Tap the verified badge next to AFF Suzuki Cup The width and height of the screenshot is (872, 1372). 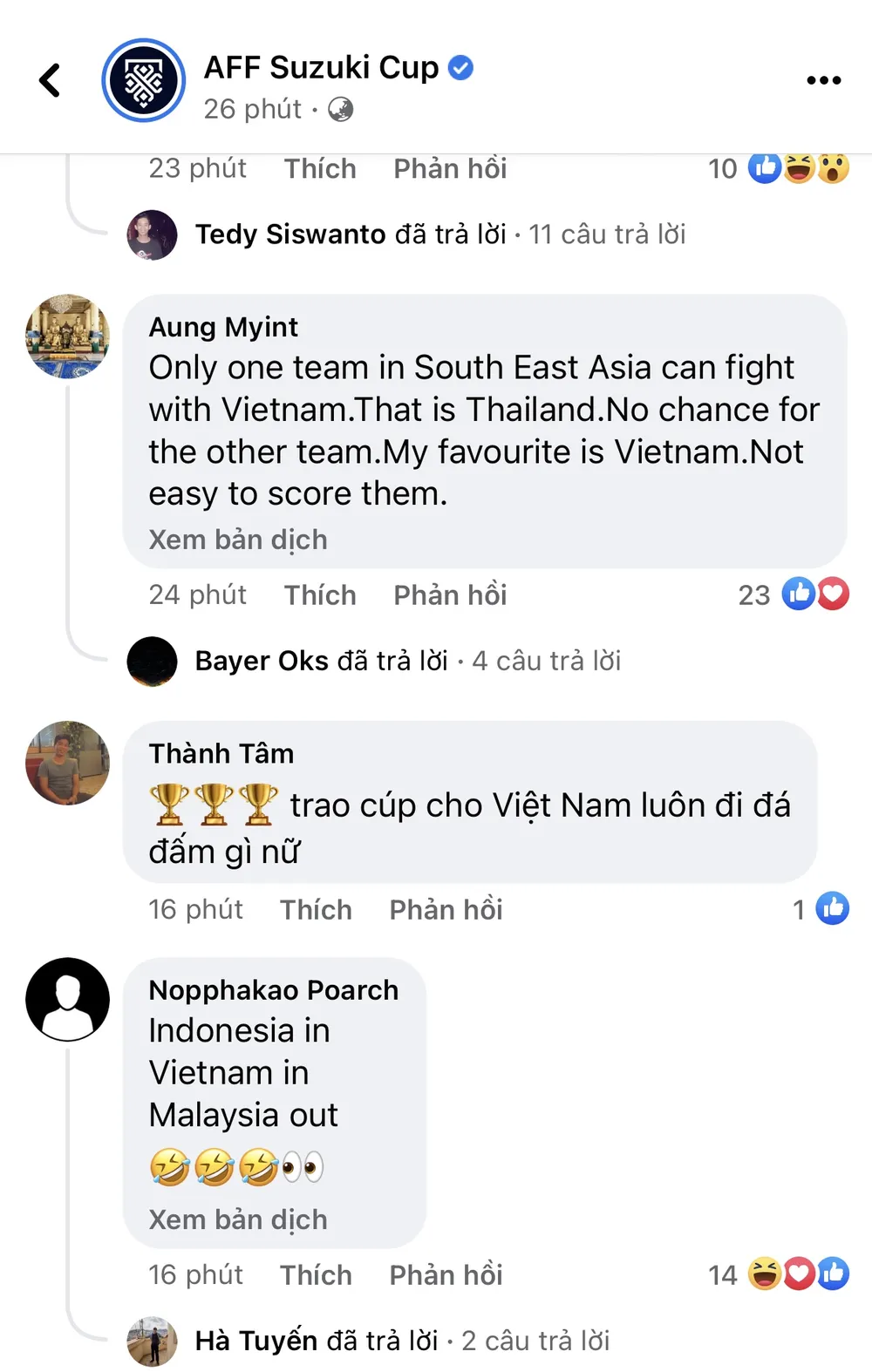pyautogui.click(x=460, y=67)
